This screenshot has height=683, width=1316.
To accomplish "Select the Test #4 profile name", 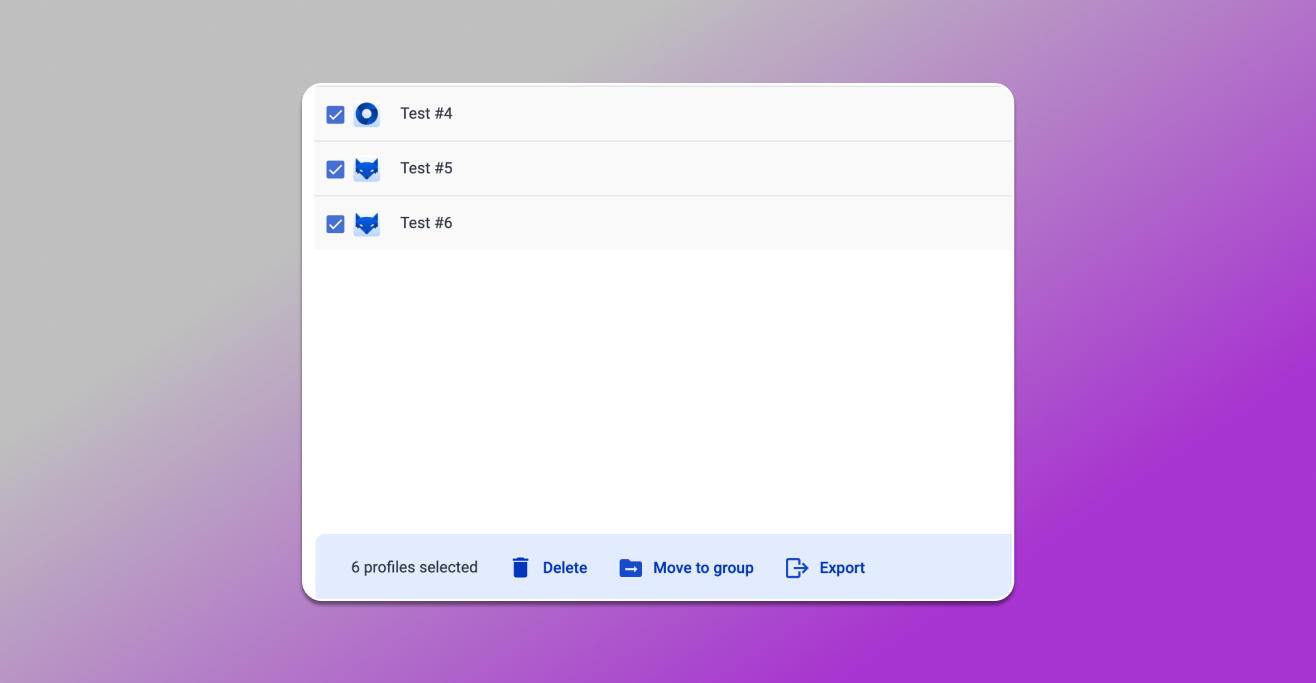I will (426, 113).
